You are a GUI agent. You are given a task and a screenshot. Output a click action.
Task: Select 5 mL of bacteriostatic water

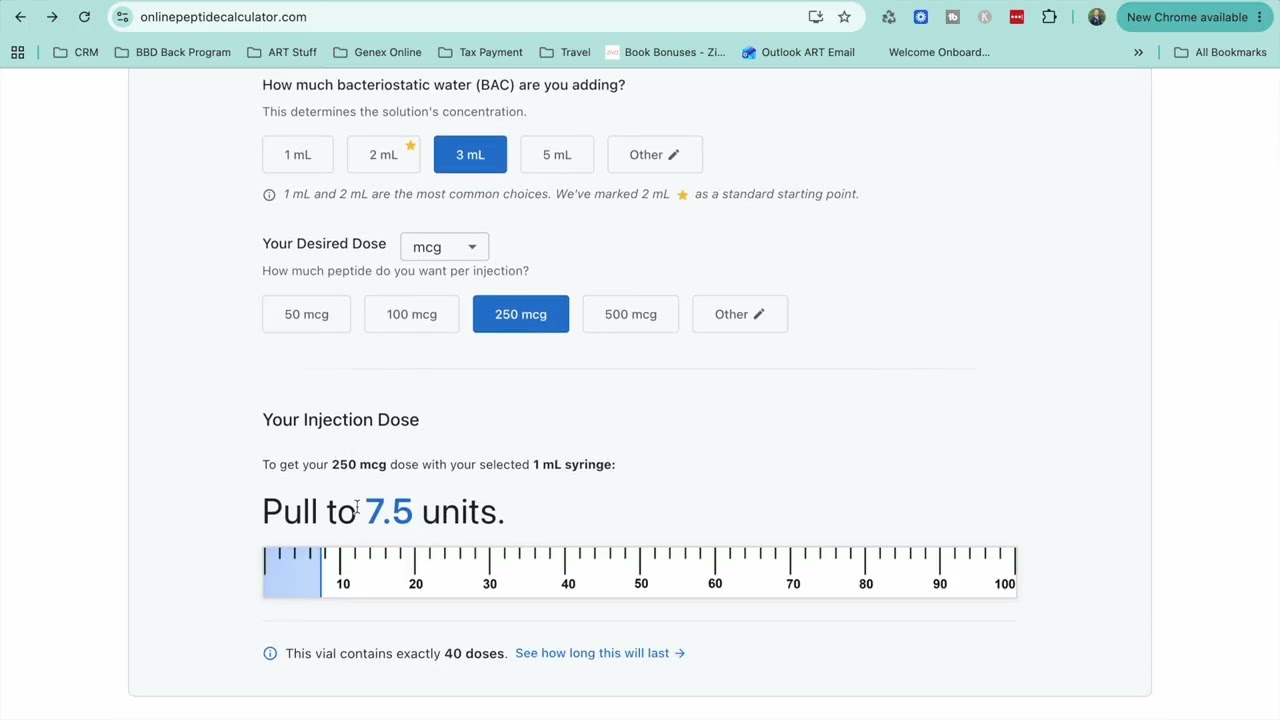[557, 154]
